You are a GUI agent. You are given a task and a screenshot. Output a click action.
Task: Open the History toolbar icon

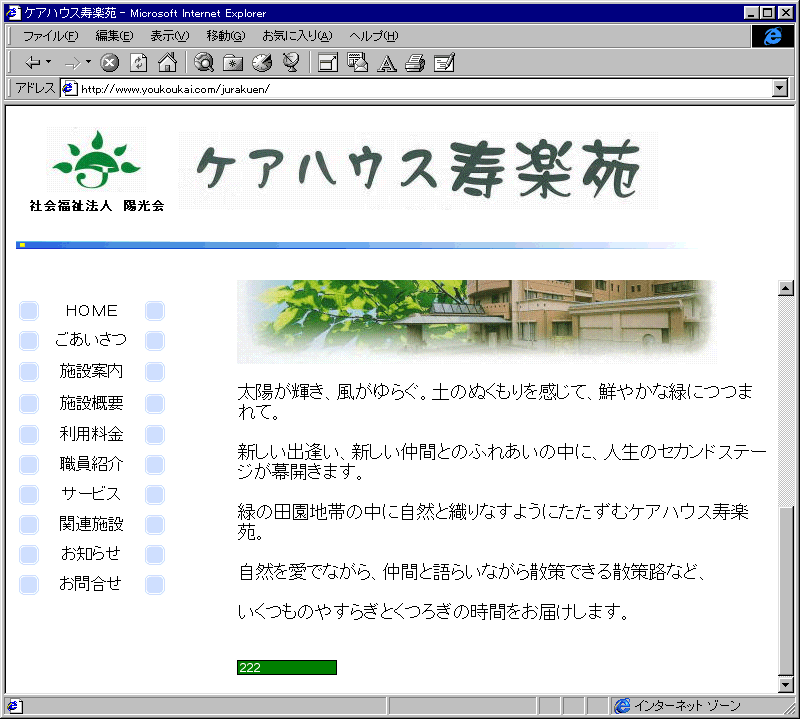coord(262,63)
